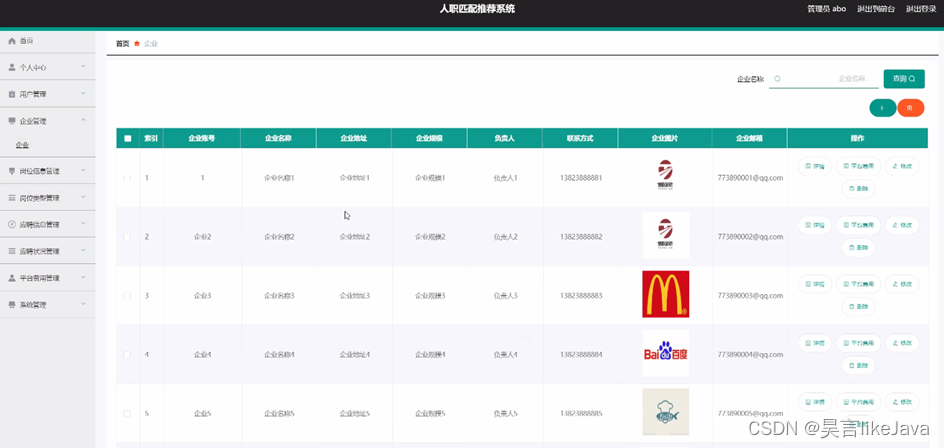
Task: Open 平台费用 for 企业4 row
Action: coord(858,343)
